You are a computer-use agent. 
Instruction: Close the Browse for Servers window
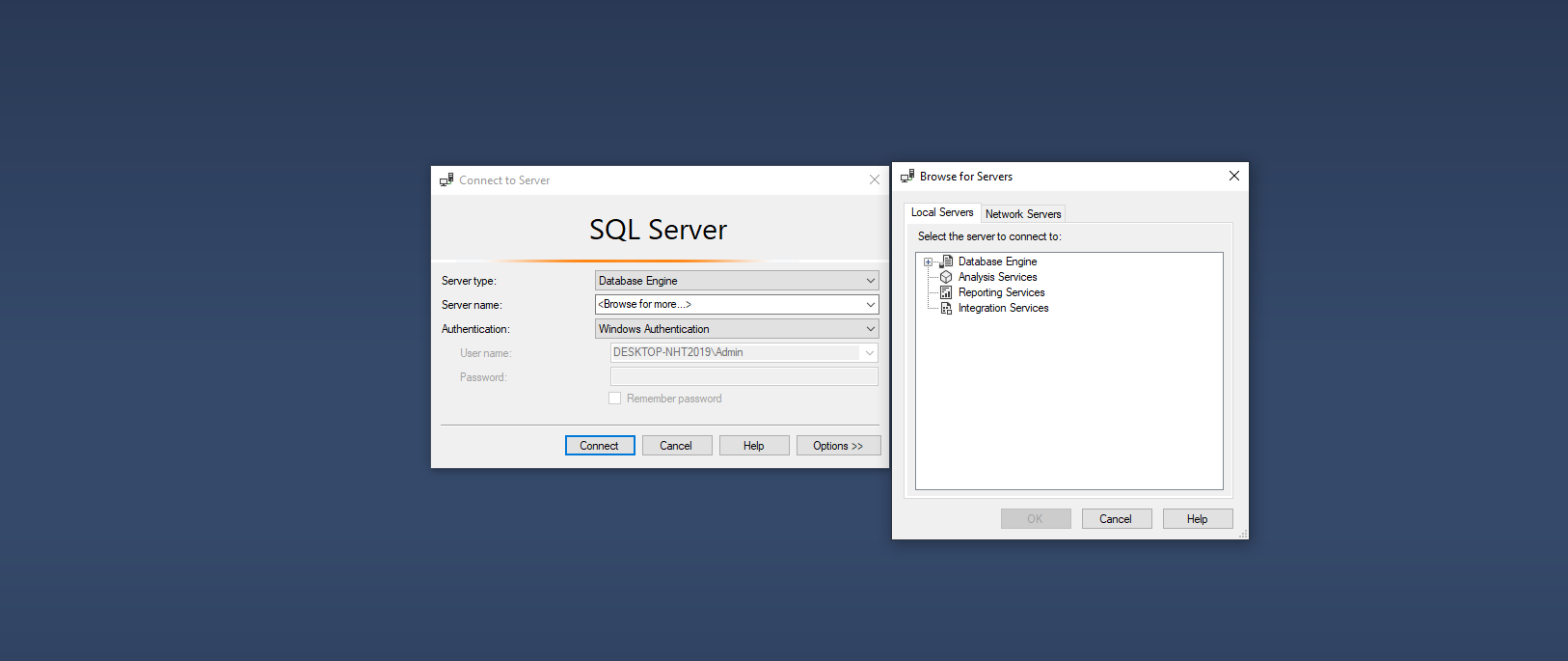pos(1233,176)
